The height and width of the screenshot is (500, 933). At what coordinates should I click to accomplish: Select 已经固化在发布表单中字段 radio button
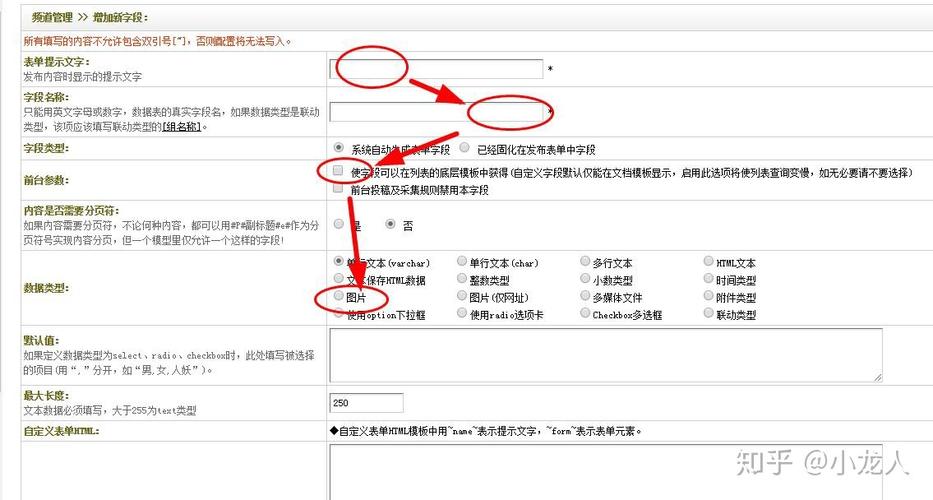pyautogui.click(x=464, y=147)
